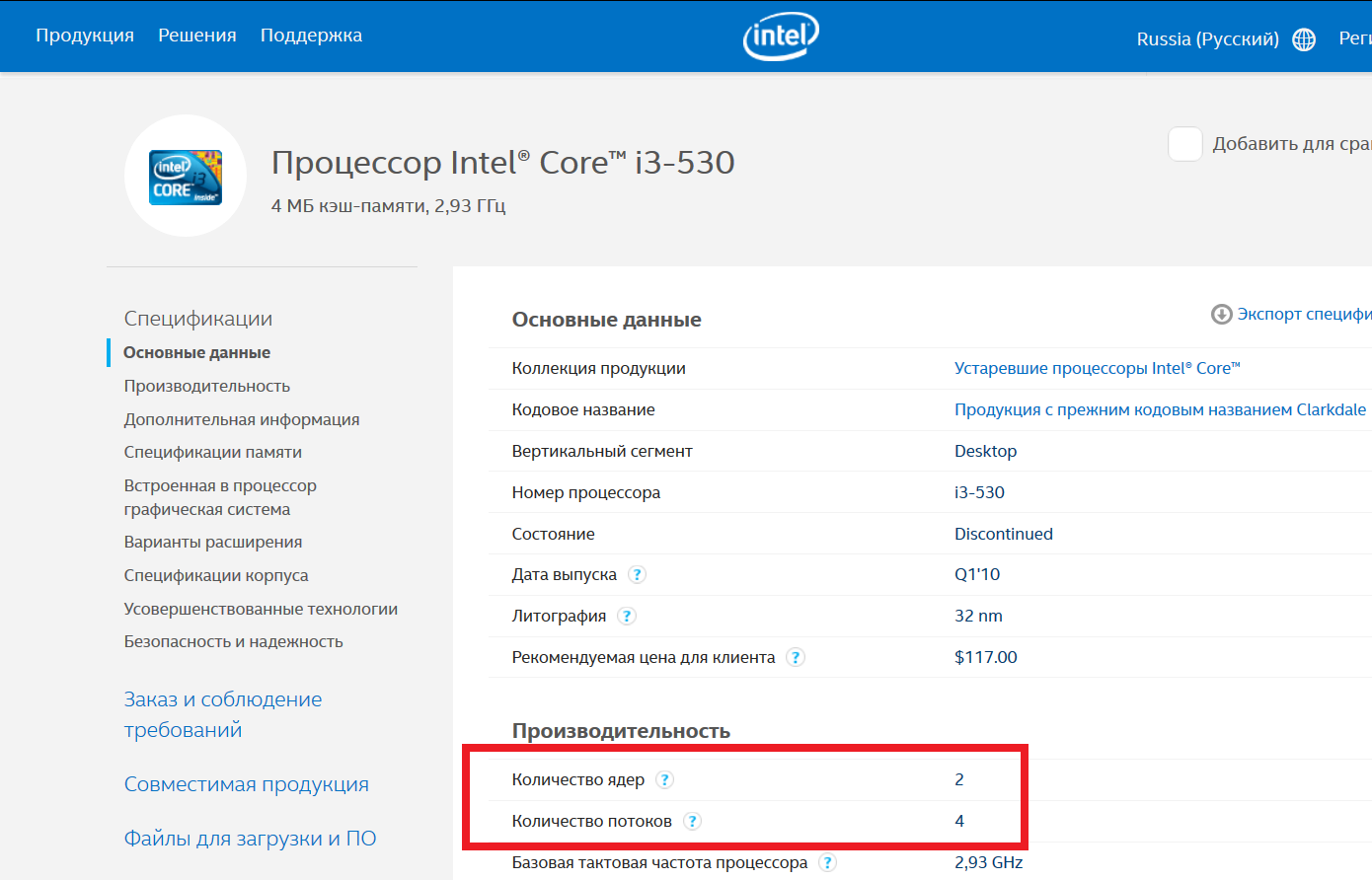Open help for Базовая тактовая частота процессора
This screenshot has width=1372, height=880.
coord(828,863)
